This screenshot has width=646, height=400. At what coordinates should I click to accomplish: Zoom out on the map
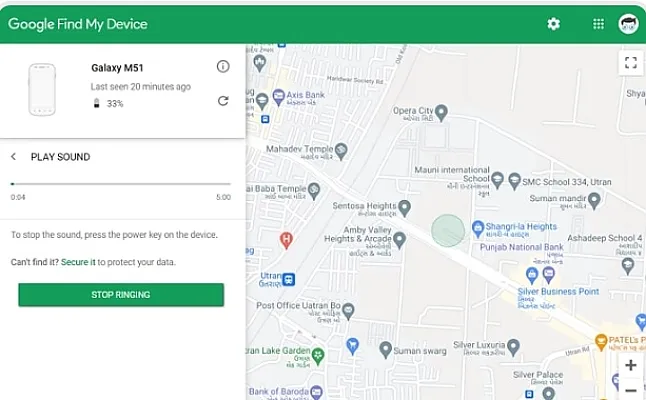coord(630,390)
